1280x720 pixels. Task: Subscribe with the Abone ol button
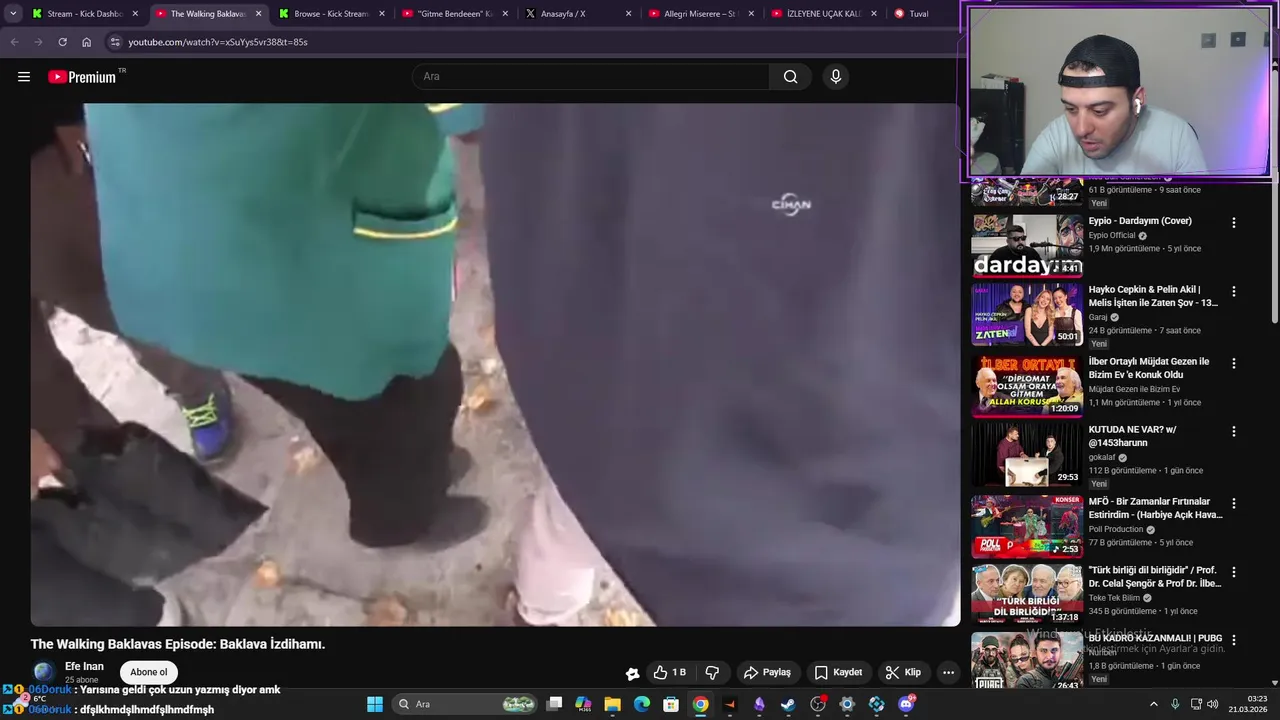coord(149,672)
